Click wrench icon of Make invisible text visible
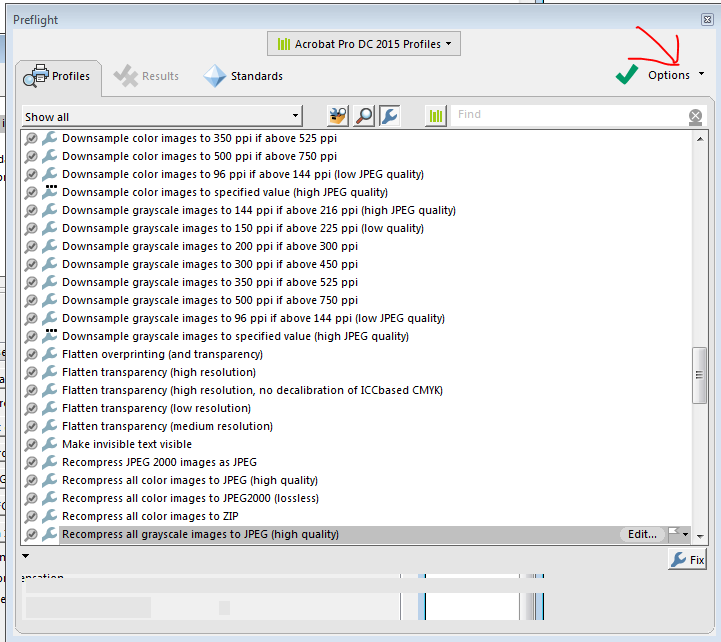 click(x=49, y=444)
